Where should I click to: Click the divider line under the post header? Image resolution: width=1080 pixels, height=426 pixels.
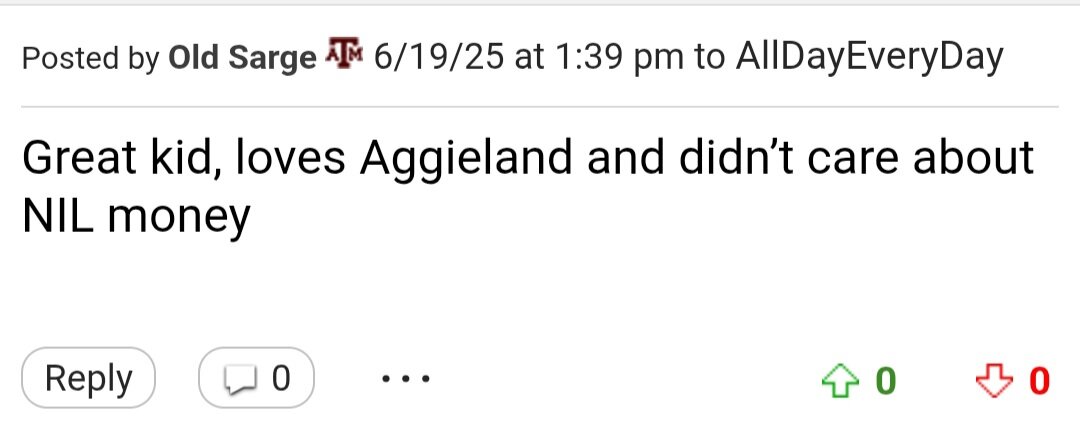tap(539, 107)
